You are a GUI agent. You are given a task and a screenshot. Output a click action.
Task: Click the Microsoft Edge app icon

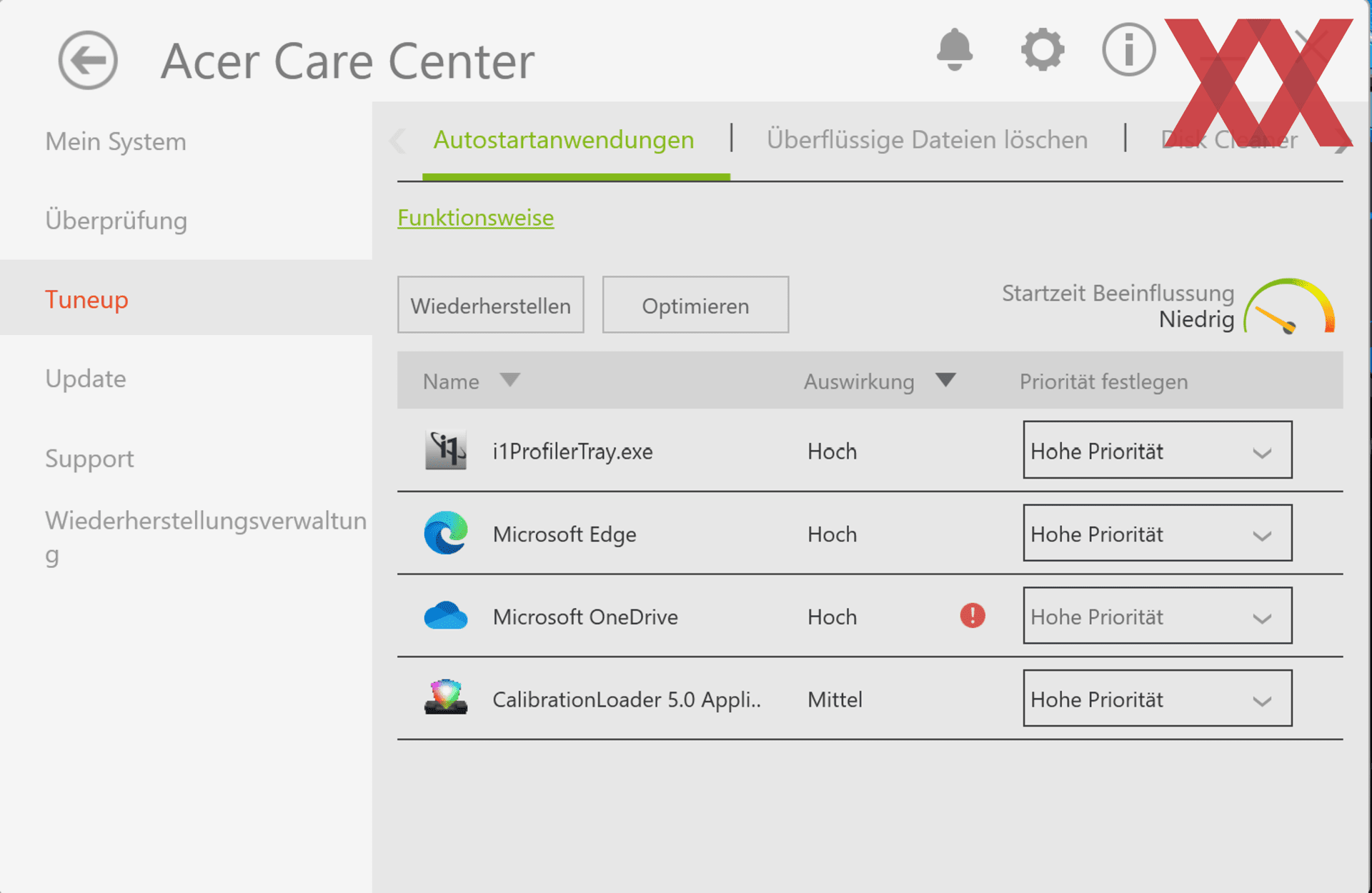click(446, 533)
